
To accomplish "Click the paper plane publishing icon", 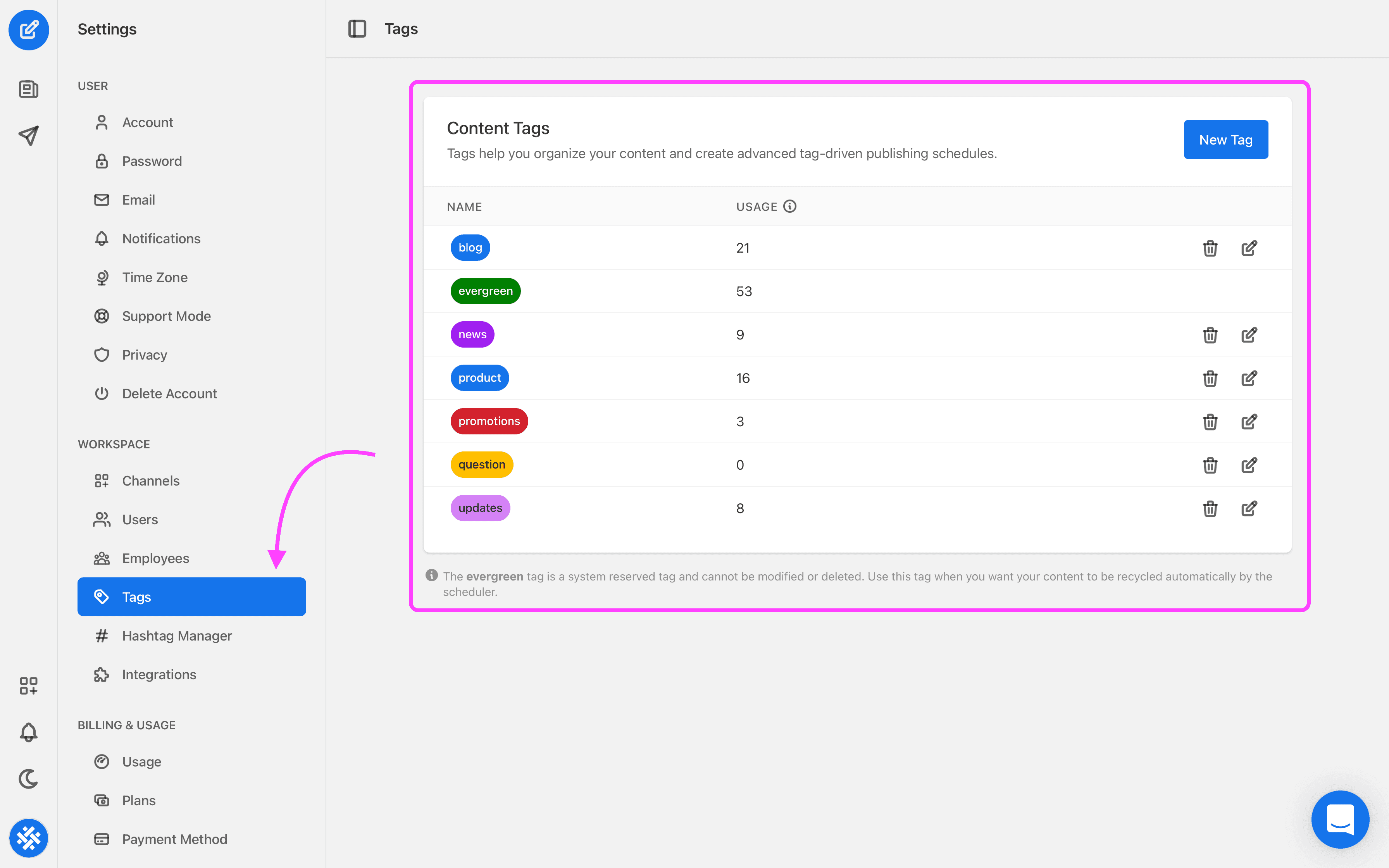I will click(29, 136).
